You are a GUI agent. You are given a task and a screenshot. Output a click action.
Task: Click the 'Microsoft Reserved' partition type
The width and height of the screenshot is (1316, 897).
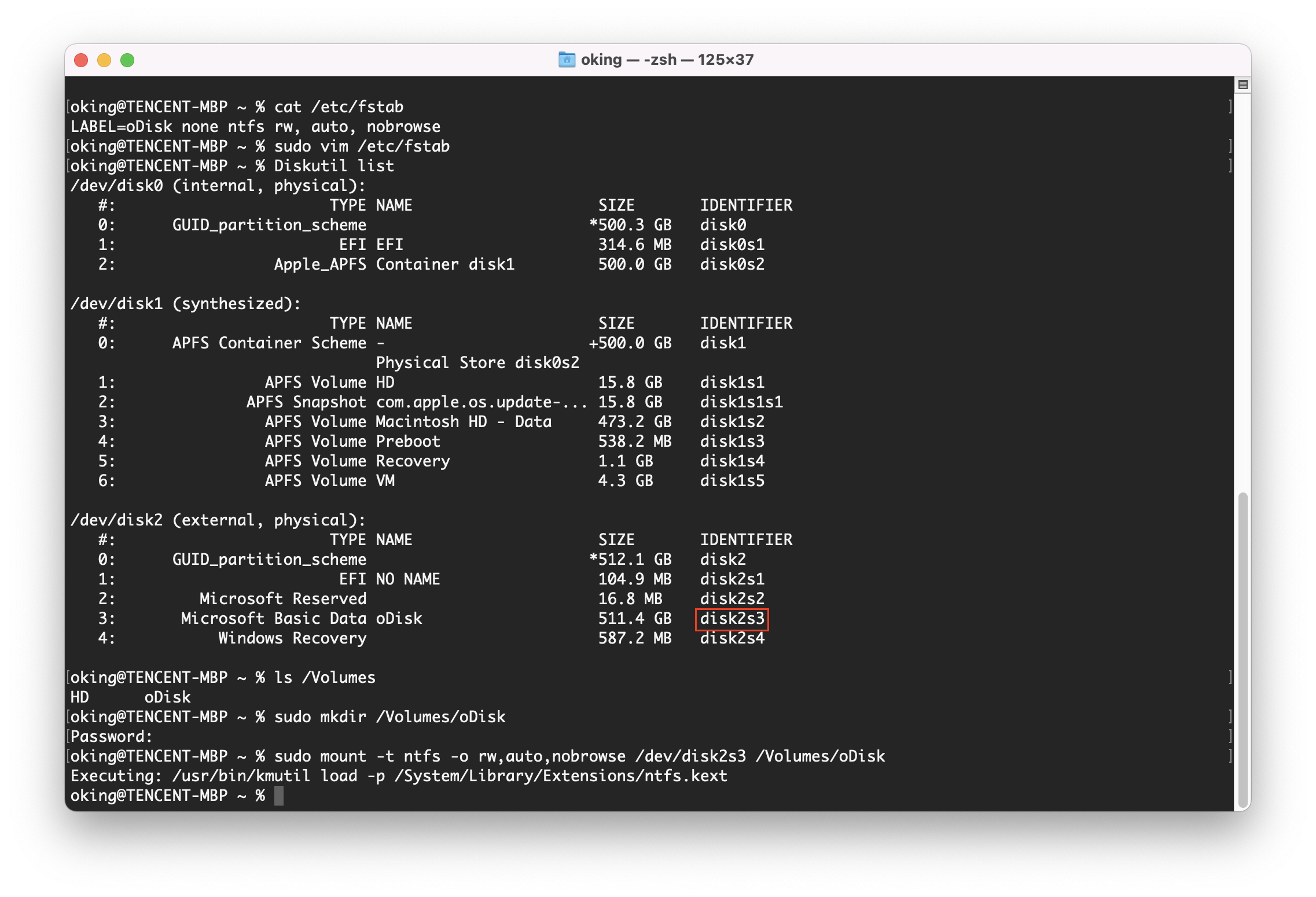click(283, 599)
